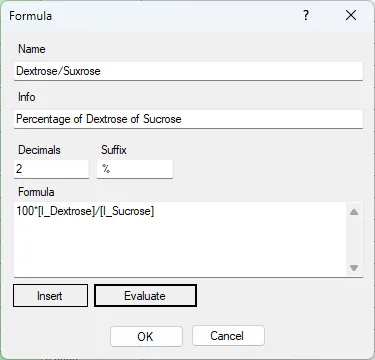Click into the Info description field
Viewport: 375px width, 360px height.
click(x=188, y=119)
